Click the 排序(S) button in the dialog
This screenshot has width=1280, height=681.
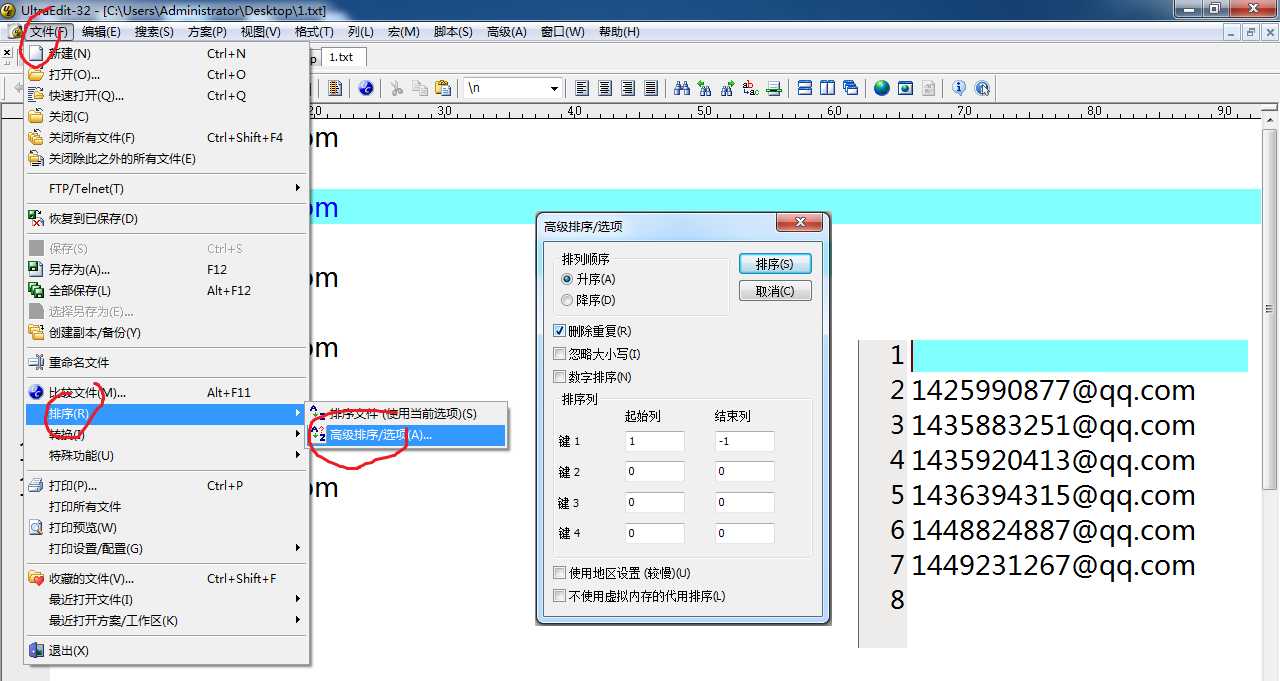(x=775, y=264)
